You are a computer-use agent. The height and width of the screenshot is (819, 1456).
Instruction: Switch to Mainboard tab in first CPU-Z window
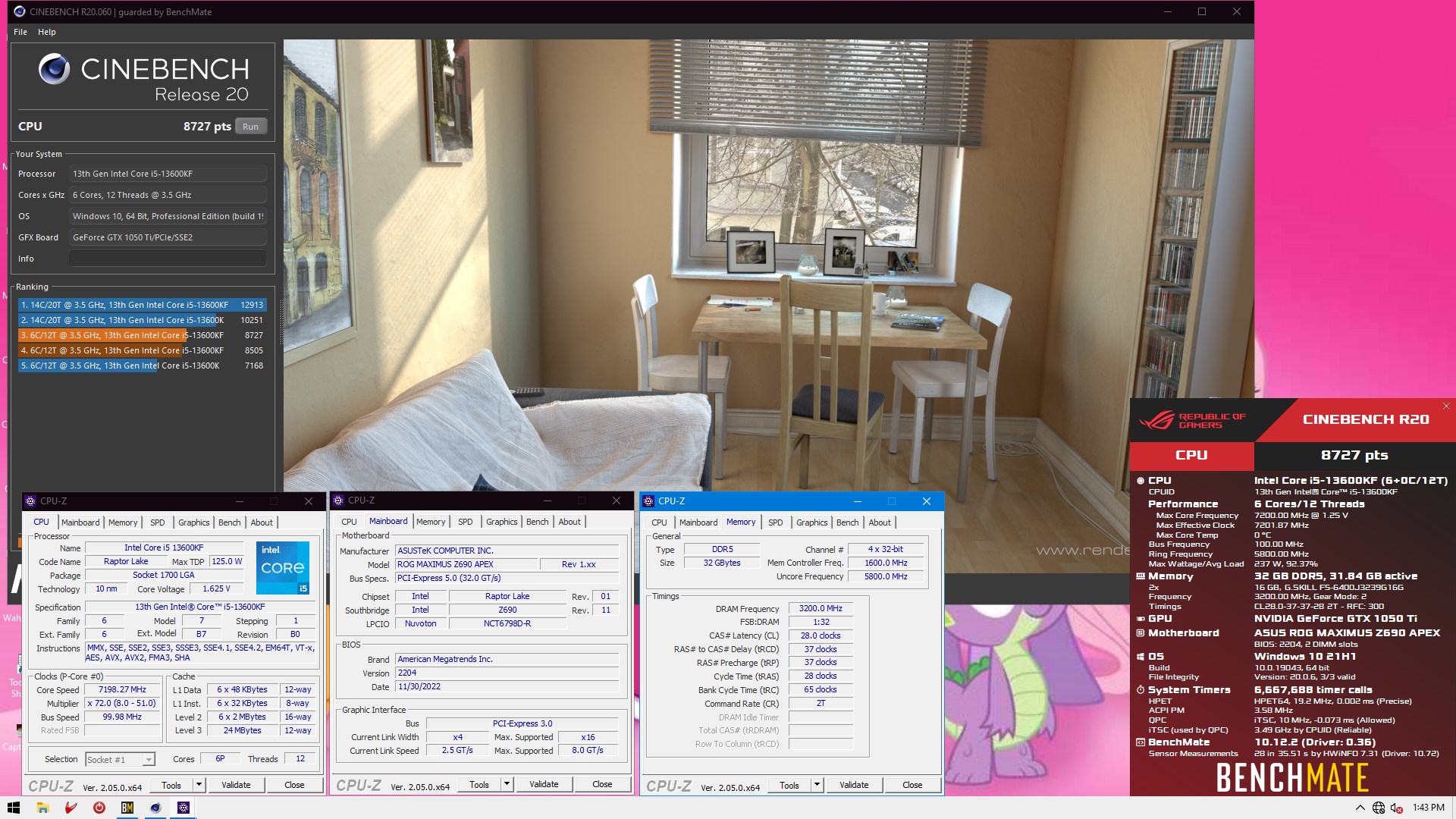click(80, 522)
